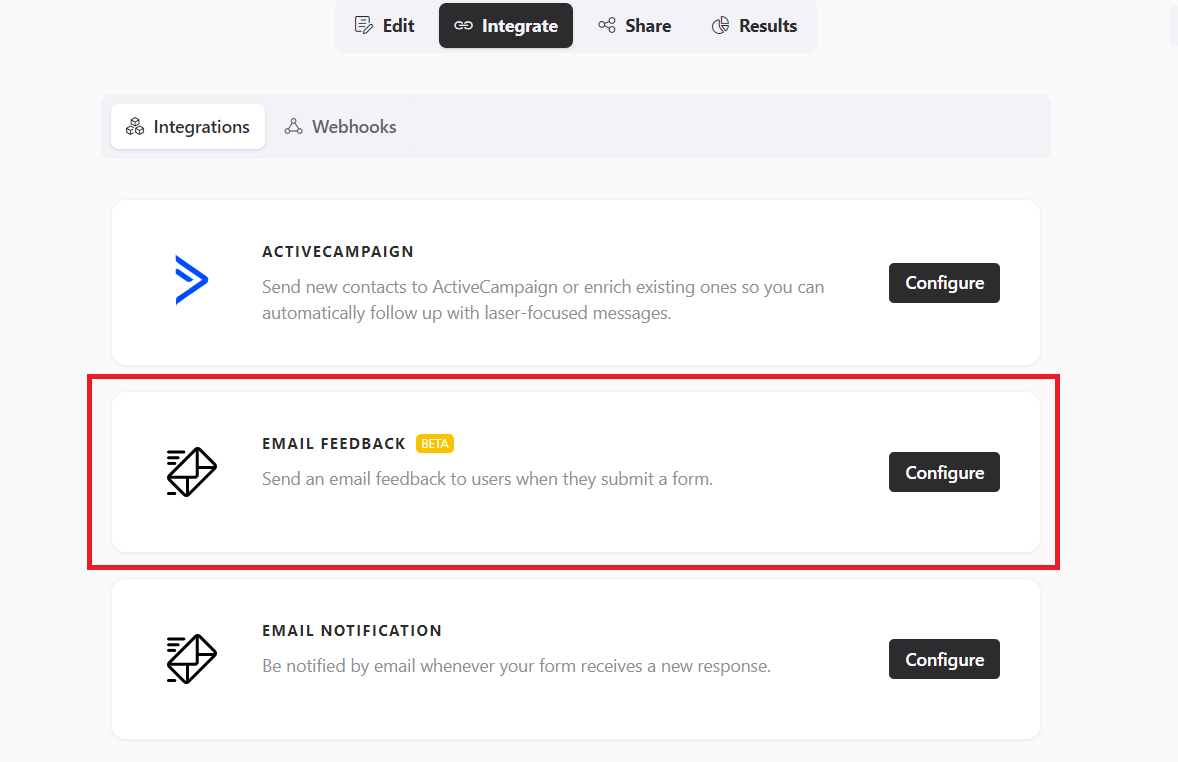Click the blue ActiveCampaign arrow logo
Screen dimensions: 1178x762
191,280
